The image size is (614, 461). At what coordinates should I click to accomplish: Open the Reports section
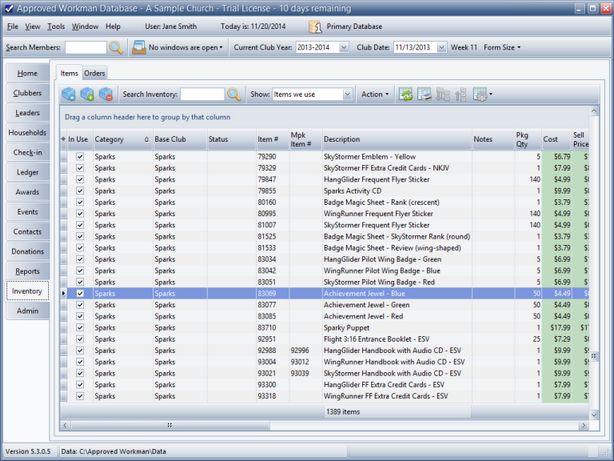[27, 271]
